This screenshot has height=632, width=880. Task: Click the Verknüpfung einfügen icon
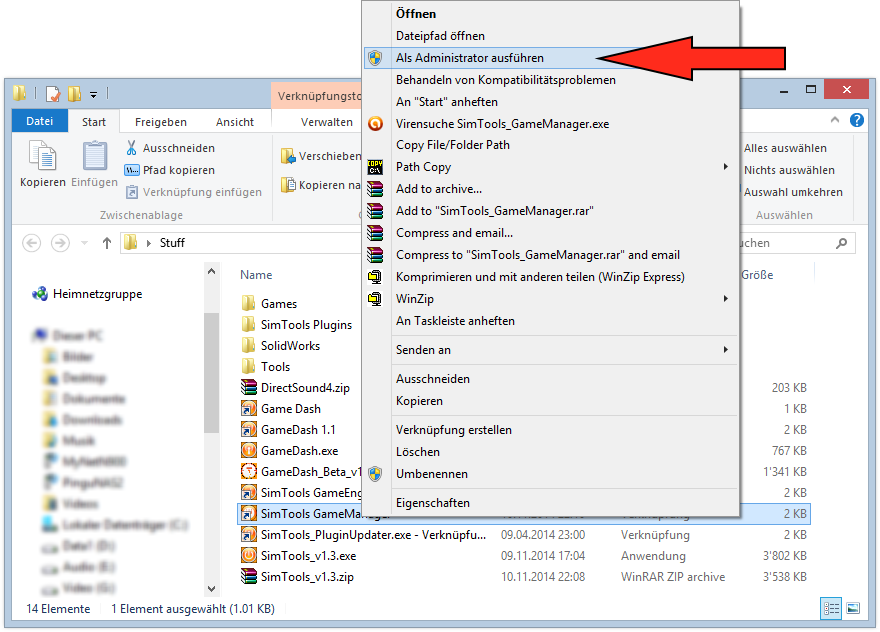[x=131, y=192]
